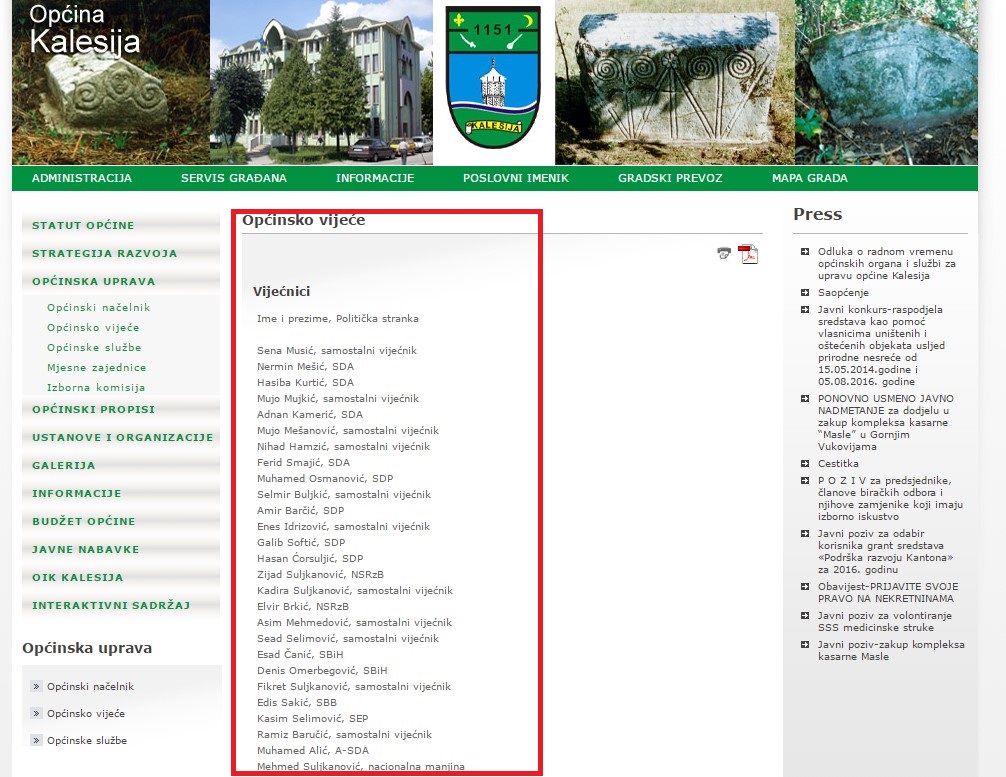This screenshot has height=777, width=1006.
Task: Expand OPĆINSKA UPRAVA sidebar section
Action: tap(93, 282)
